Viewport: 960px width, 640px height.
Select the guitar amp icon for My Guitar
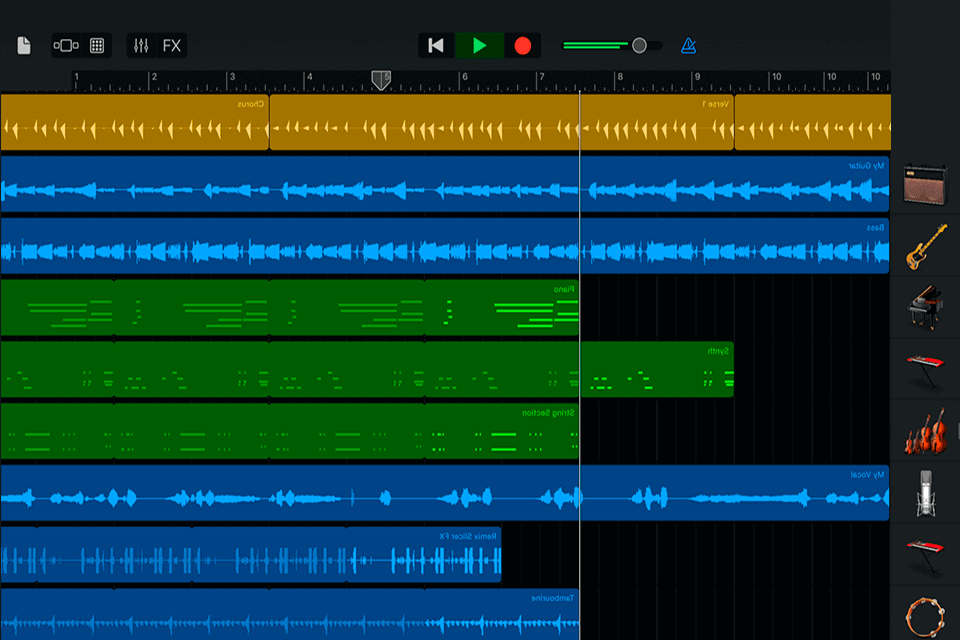coord(925,185)
